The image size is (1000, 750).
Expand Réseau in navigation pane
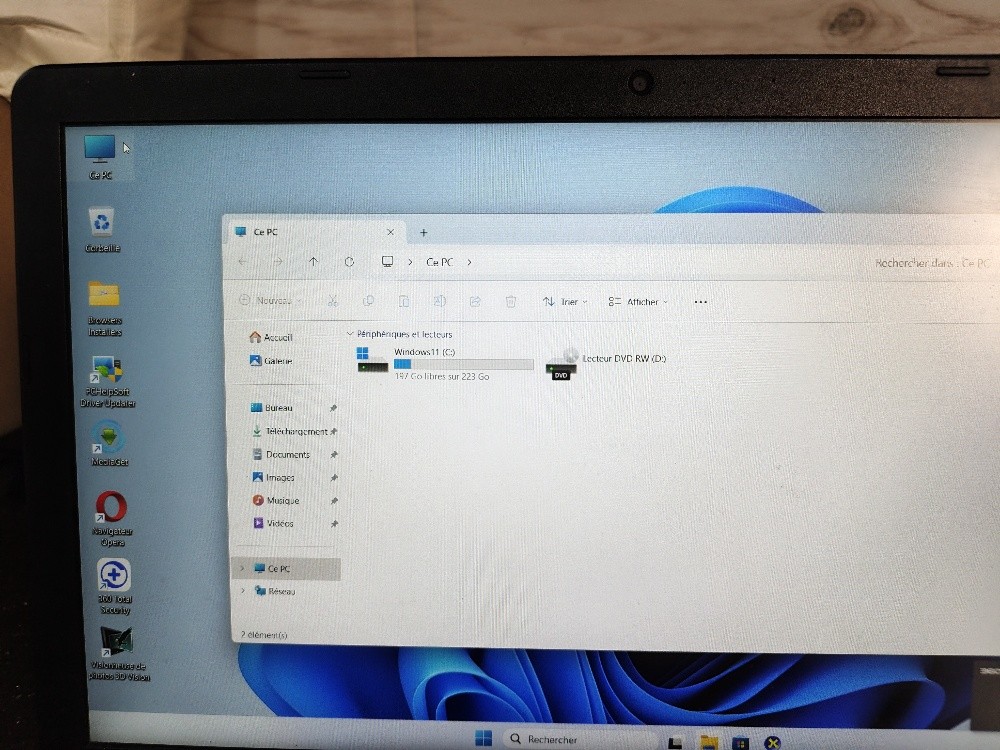pyautogui.click(x=243, y=591)
